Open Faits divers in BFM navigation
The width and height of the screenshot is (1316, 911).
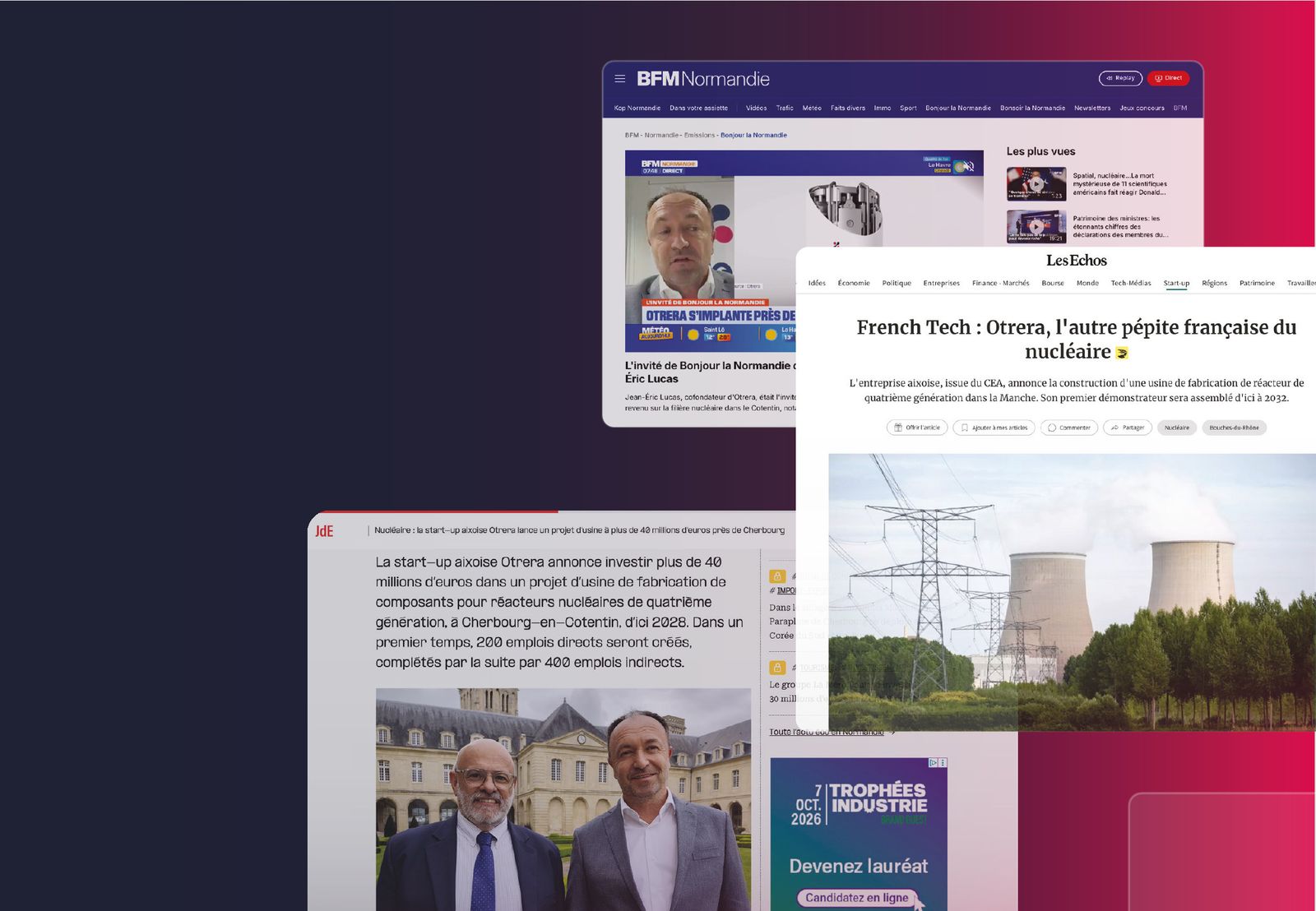847,108
